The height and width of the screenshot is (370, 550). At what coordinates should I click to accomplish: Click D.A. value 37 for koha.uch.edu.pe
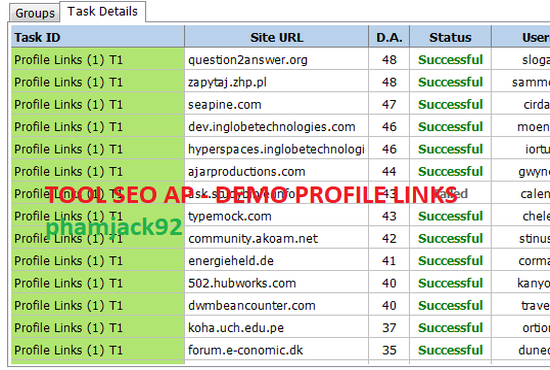click(x=389, y=328)
